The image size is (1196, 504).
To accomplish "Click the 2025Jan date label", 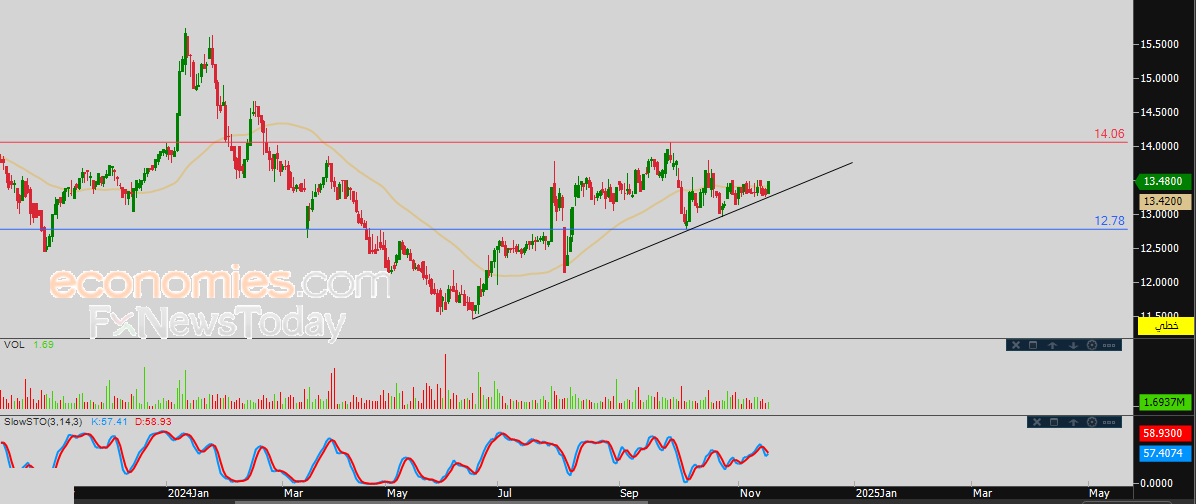I will click(x=875, y=494).
